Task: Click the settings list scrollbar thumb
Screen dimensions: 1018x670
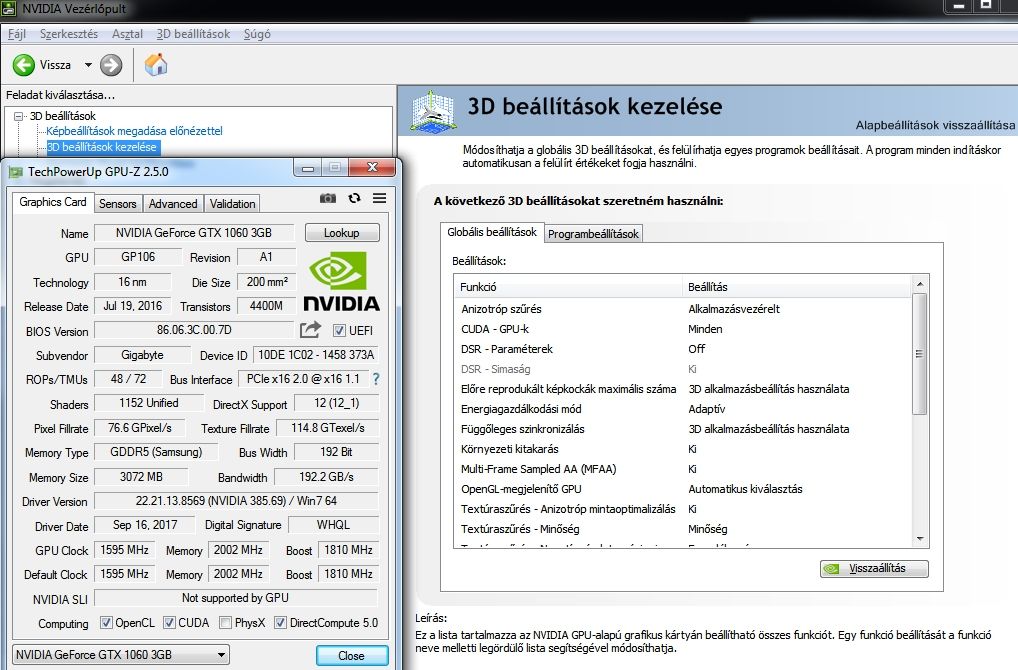Action: coord(919,354)
